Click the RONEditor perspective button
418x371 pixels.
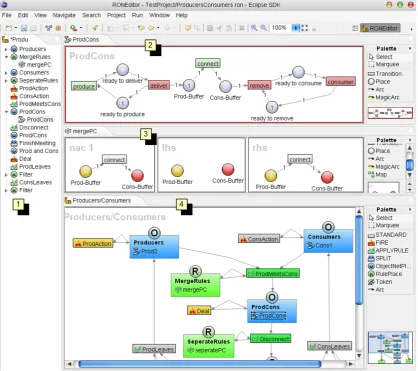coord(380,28)
